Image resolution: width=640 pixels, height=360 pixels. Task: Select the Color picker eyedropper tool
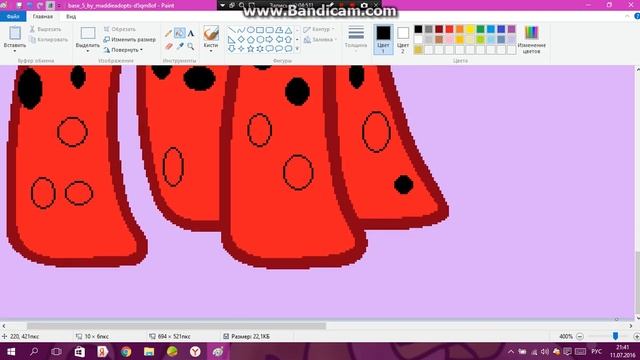coord(180,46)
